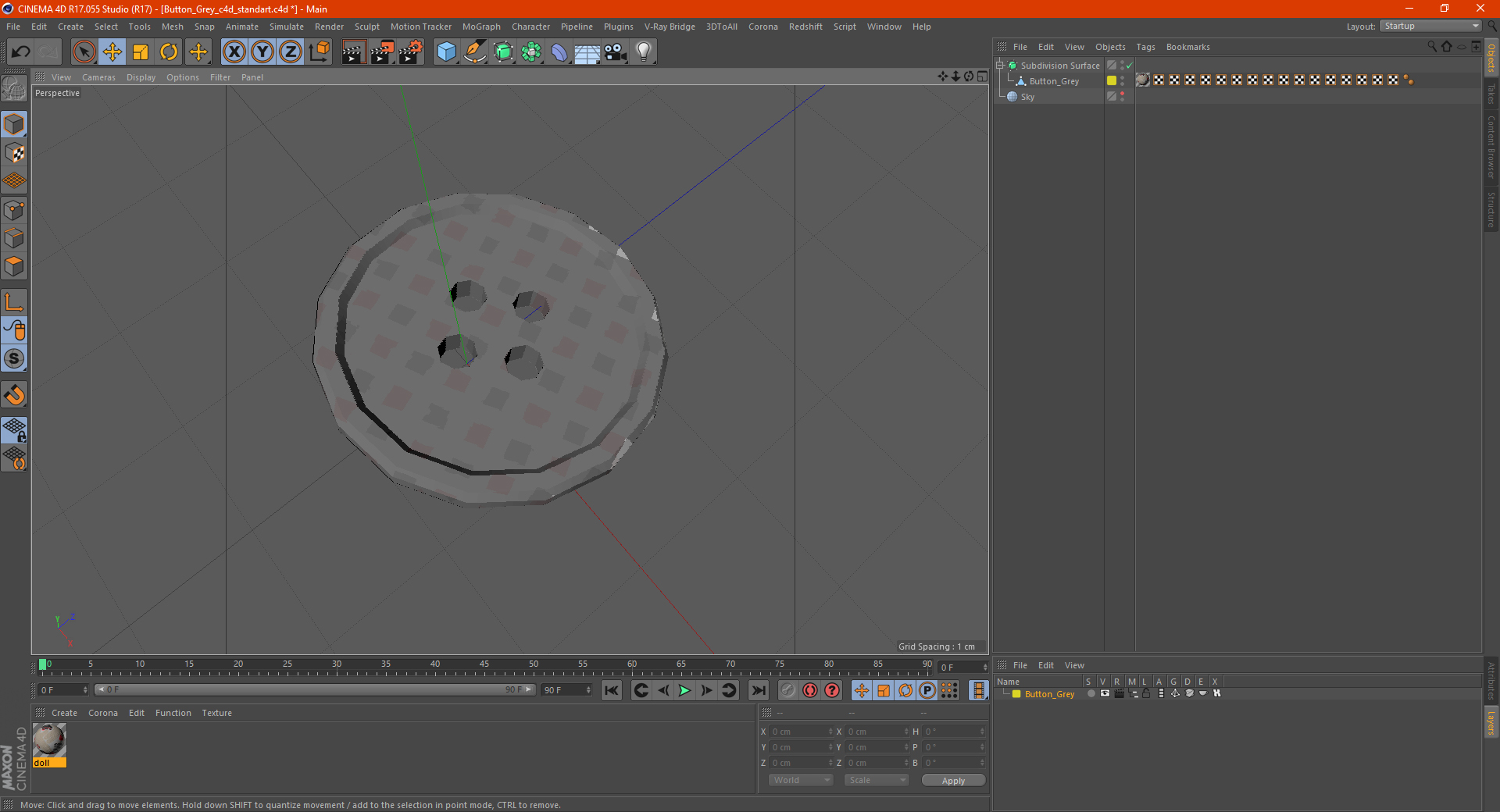Image resolution: width=1500 pixels, height=812 pixels.
Task: Select the Sky object
Action: click(1027, 97)
